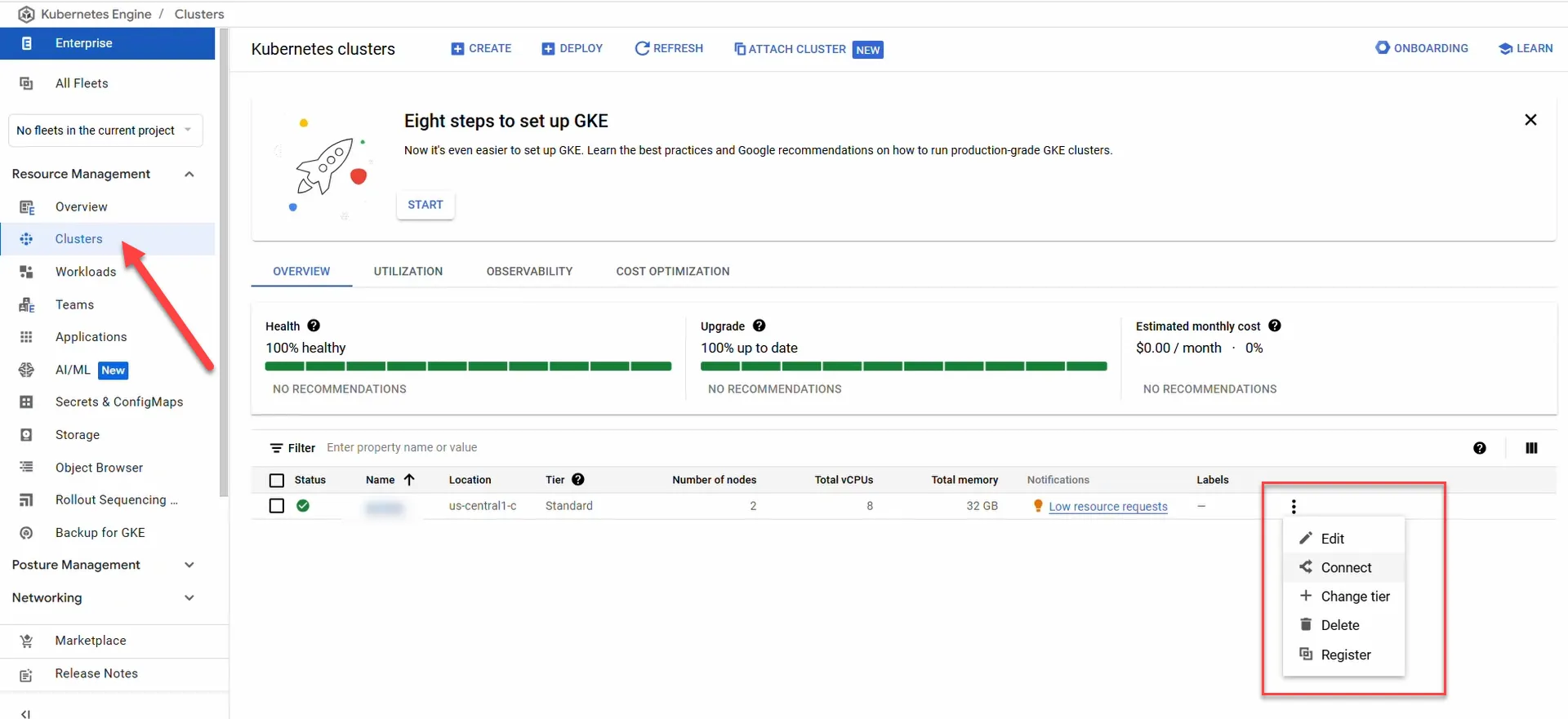Check the us-central1-c cluster row checkbox
The image size is (1568, 719).
[x=277, y=506]
